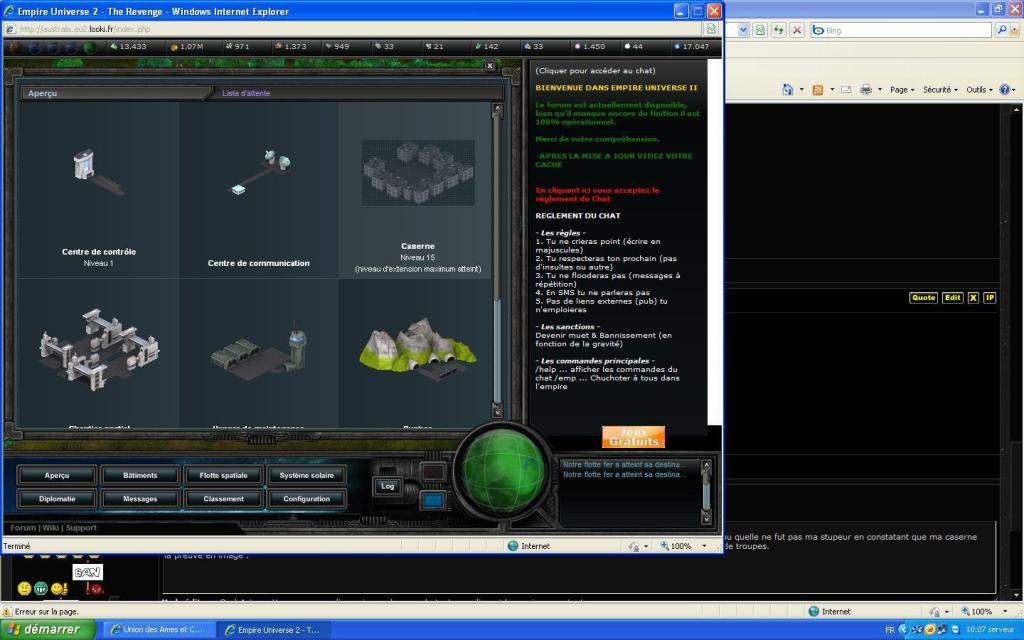Click the fleet log scrollbar down arrow
Image resolution: width=1024 pixels, height=640 pixels.
706,518
